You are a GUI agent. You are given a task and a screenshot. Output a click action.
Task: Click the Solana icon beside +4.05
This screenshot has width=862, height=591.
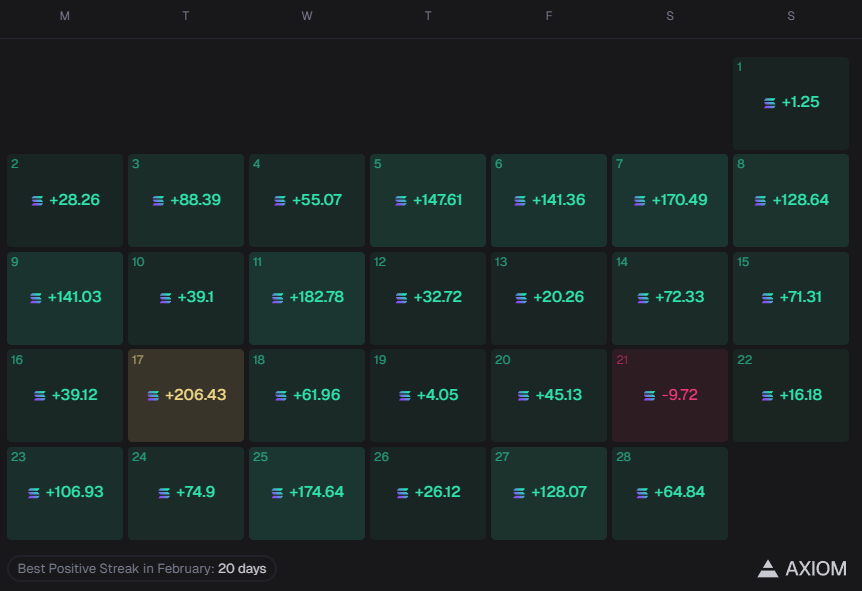pos(405,396)
